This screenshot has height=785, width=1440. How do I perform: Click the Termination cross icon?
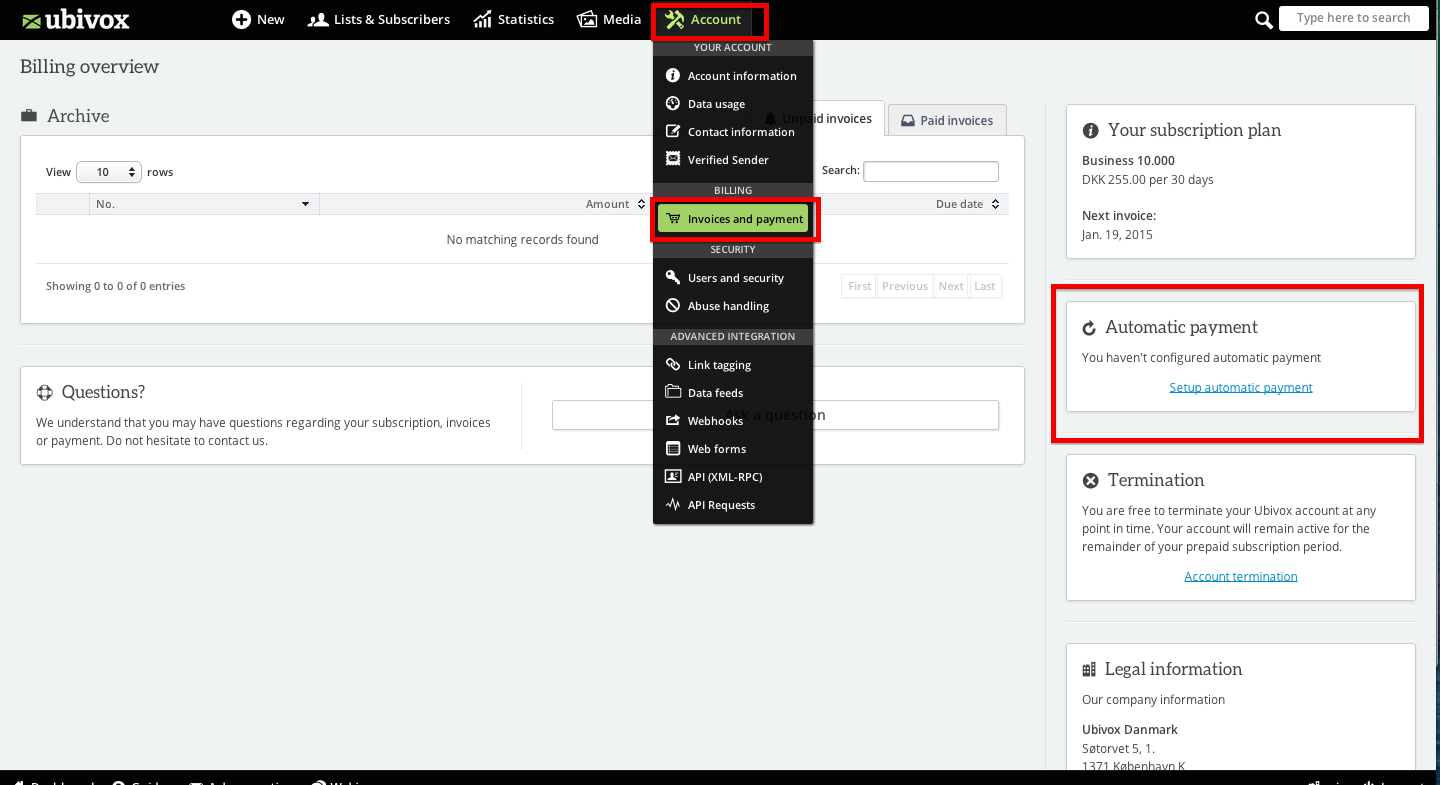(1091, 481)
